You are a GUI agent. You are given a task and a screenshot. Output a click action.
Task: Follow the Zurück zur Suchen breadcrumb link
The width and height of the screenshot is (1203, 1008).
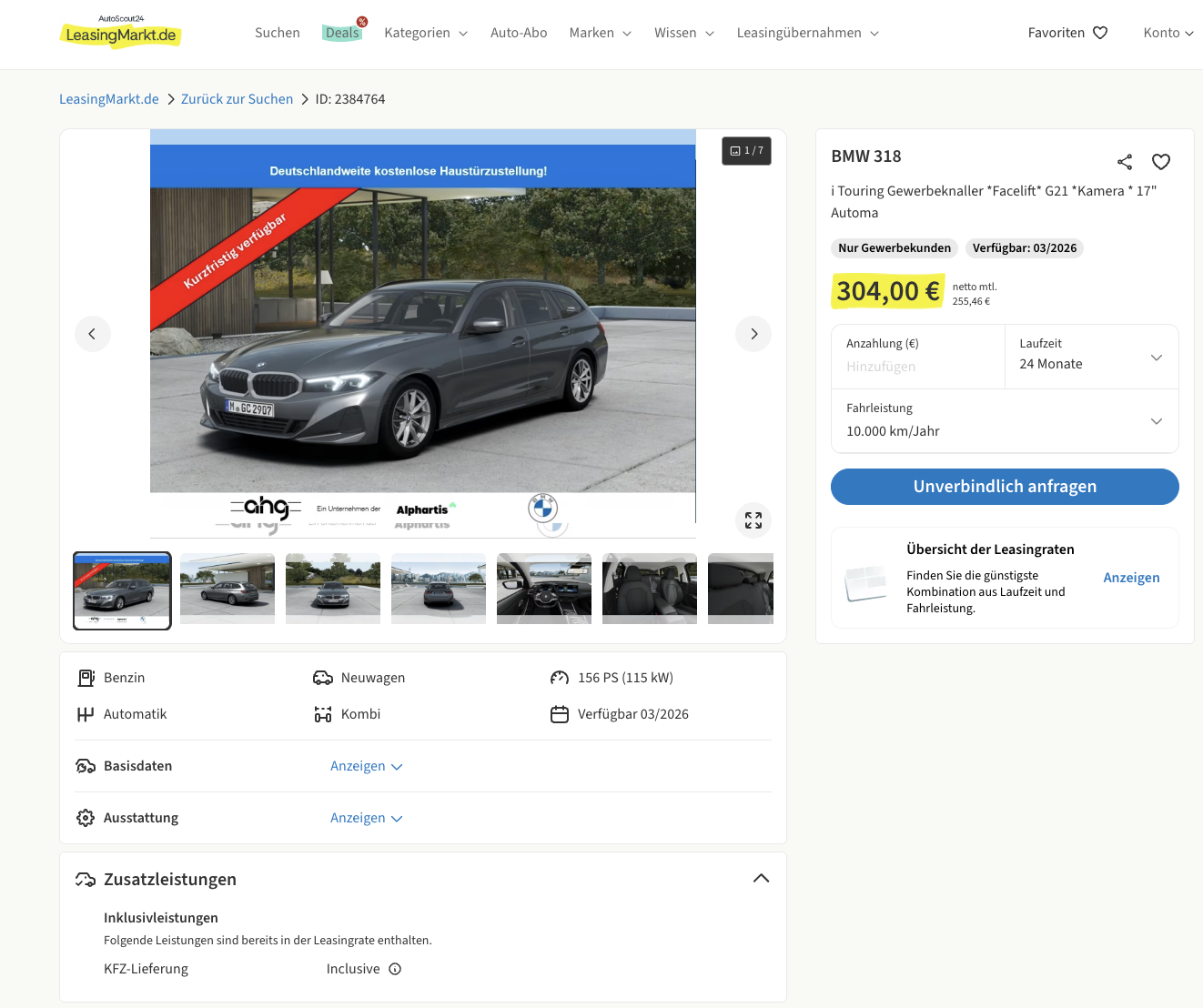[237, 99]
